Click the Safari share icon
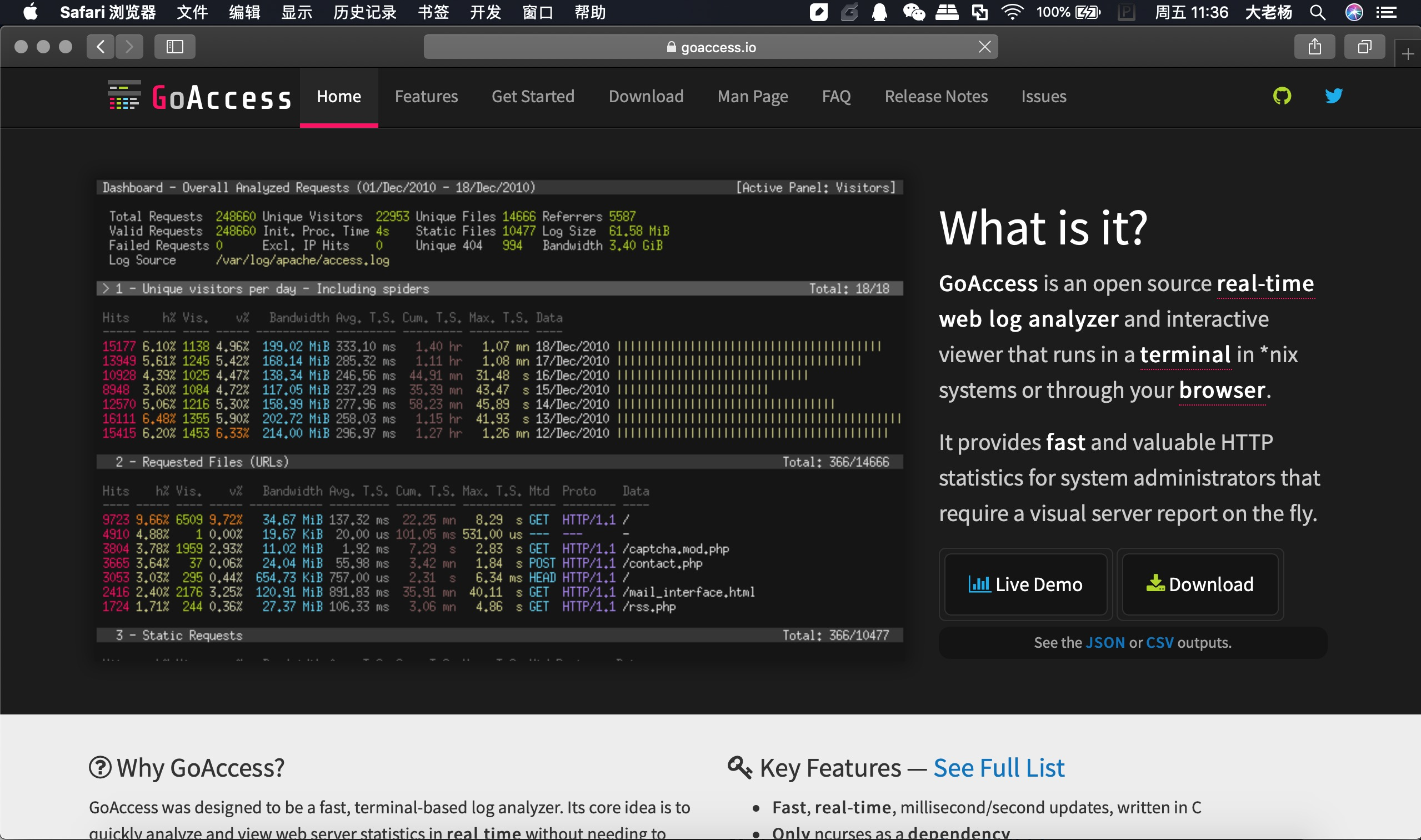1421x840 pixels. coord(1314,47)
